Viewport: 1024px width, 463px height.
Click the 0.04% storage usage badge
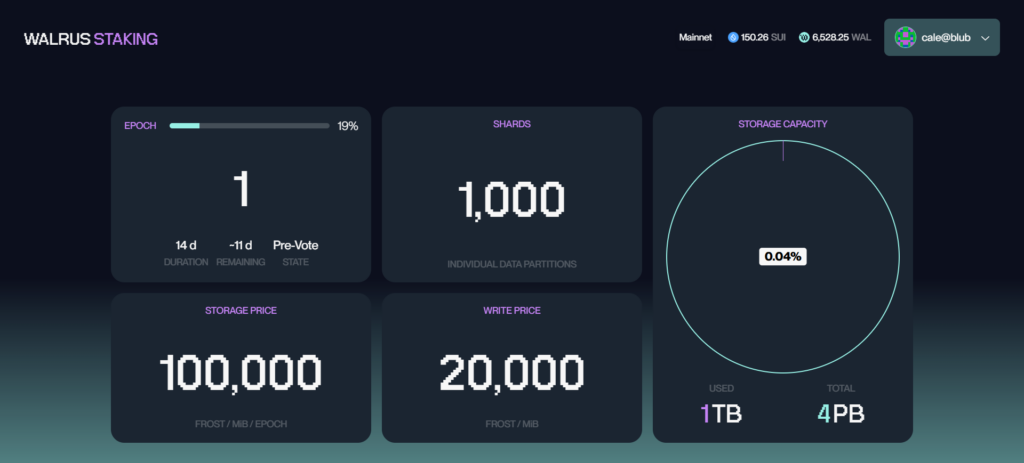[783, 257]
